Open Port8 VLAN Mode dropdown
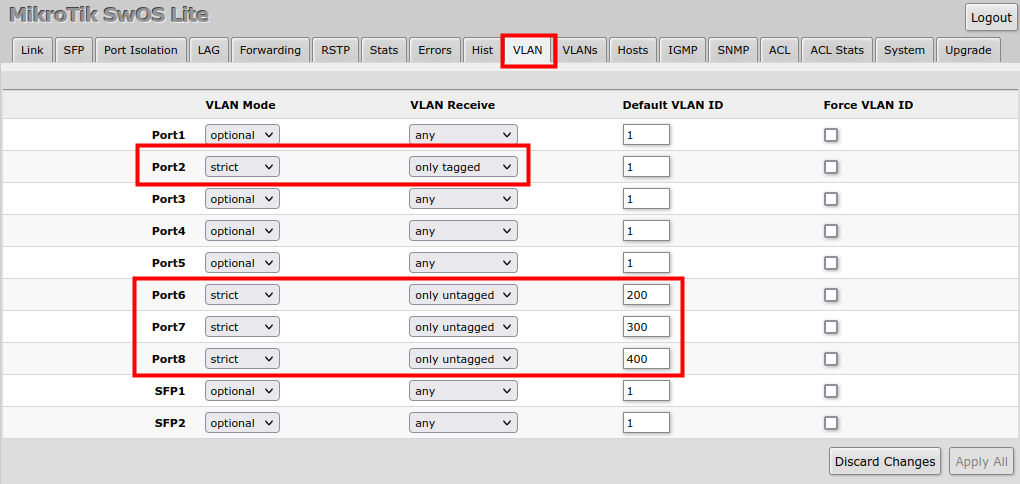The image size is (1020, 484). click(x=242, y=359)
